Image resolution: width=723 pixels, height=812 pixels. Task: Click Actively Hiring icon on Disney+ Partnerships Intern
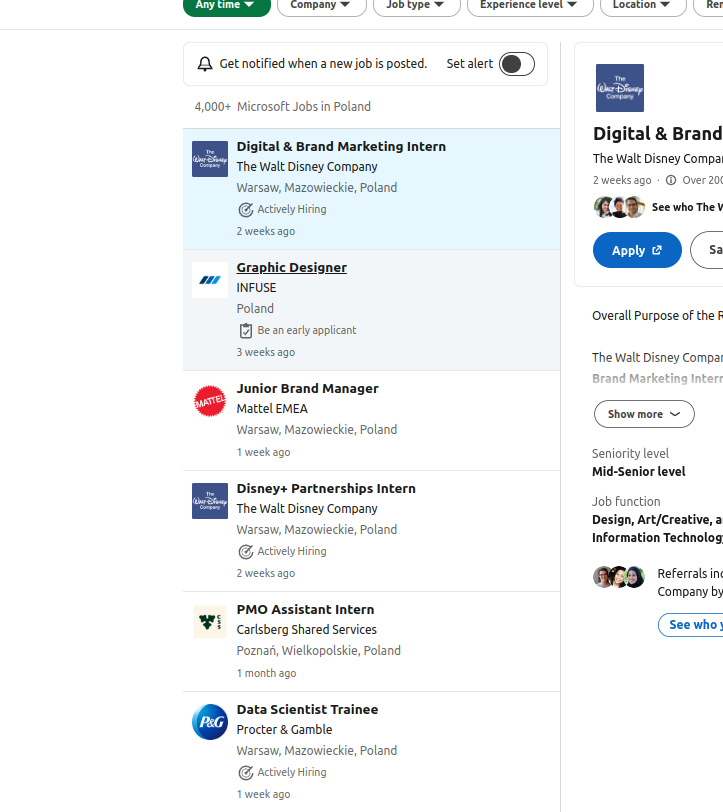coord(245,552)
